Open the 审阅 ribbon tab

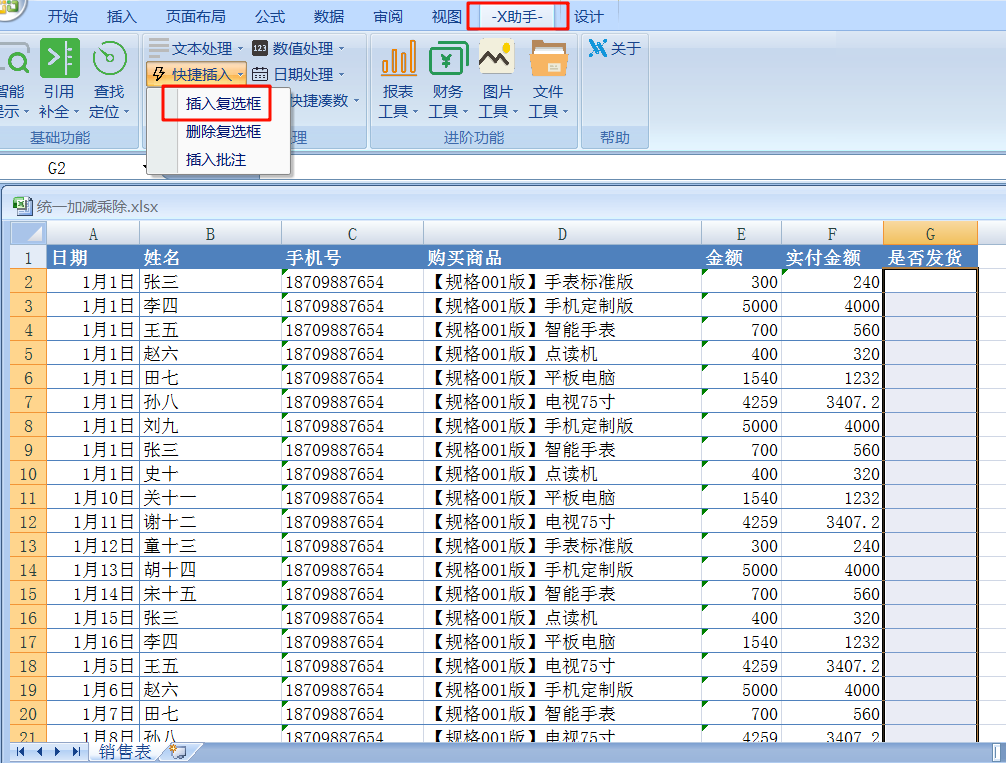tap(388, 16)
